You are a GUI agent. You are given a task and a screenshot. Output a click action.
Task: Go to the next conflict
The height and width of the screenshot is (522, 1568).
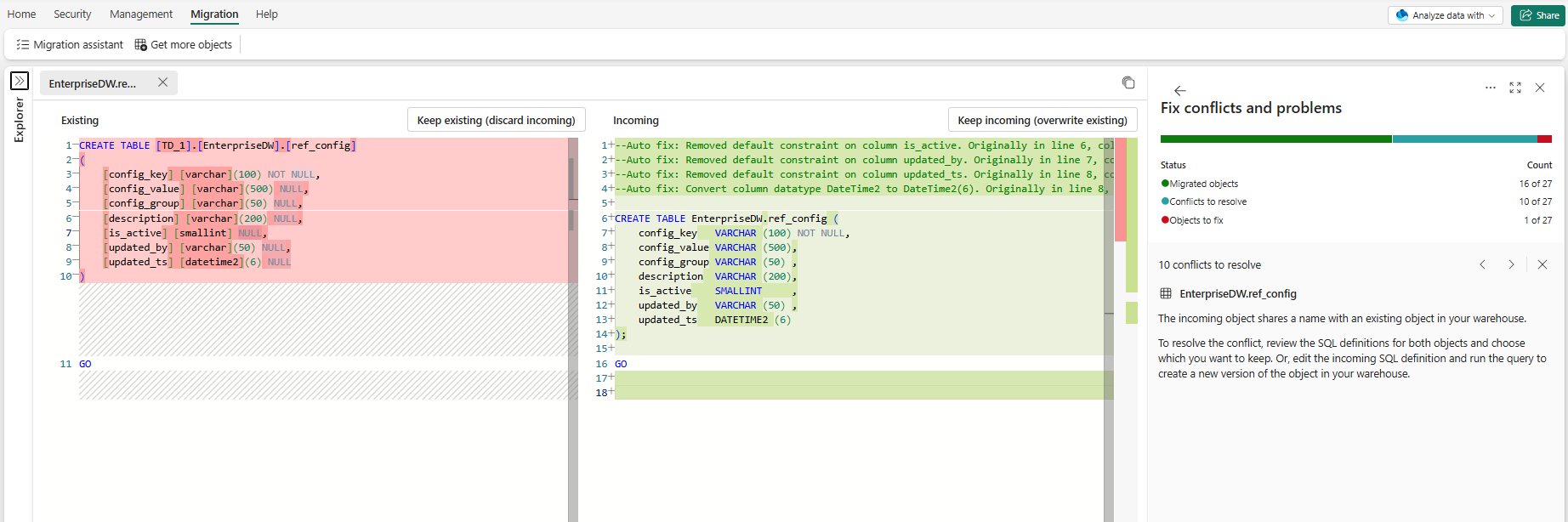click(1511, 264)
